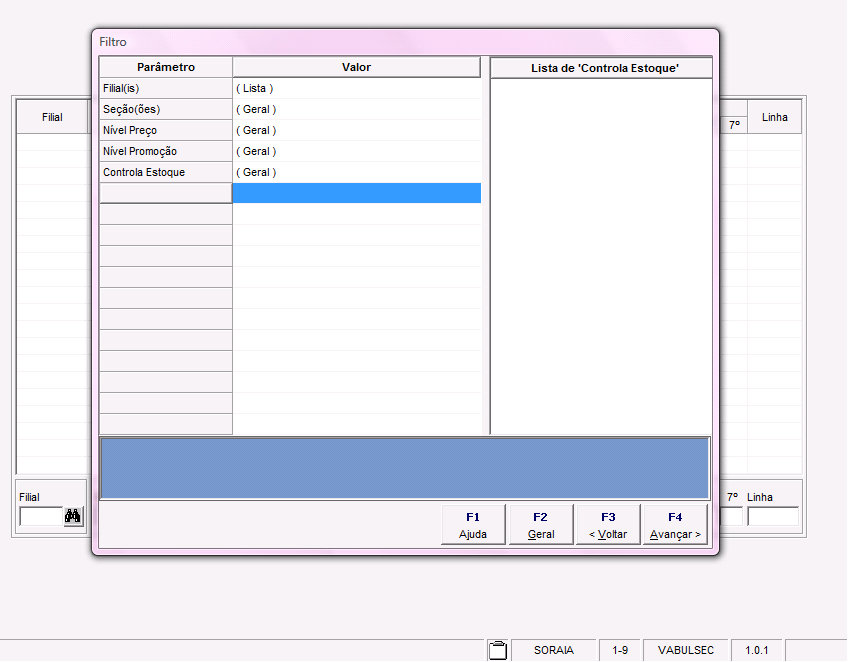849x662 pixels.
Task: Click the Filial input field in background window
Action: [41, 516]
